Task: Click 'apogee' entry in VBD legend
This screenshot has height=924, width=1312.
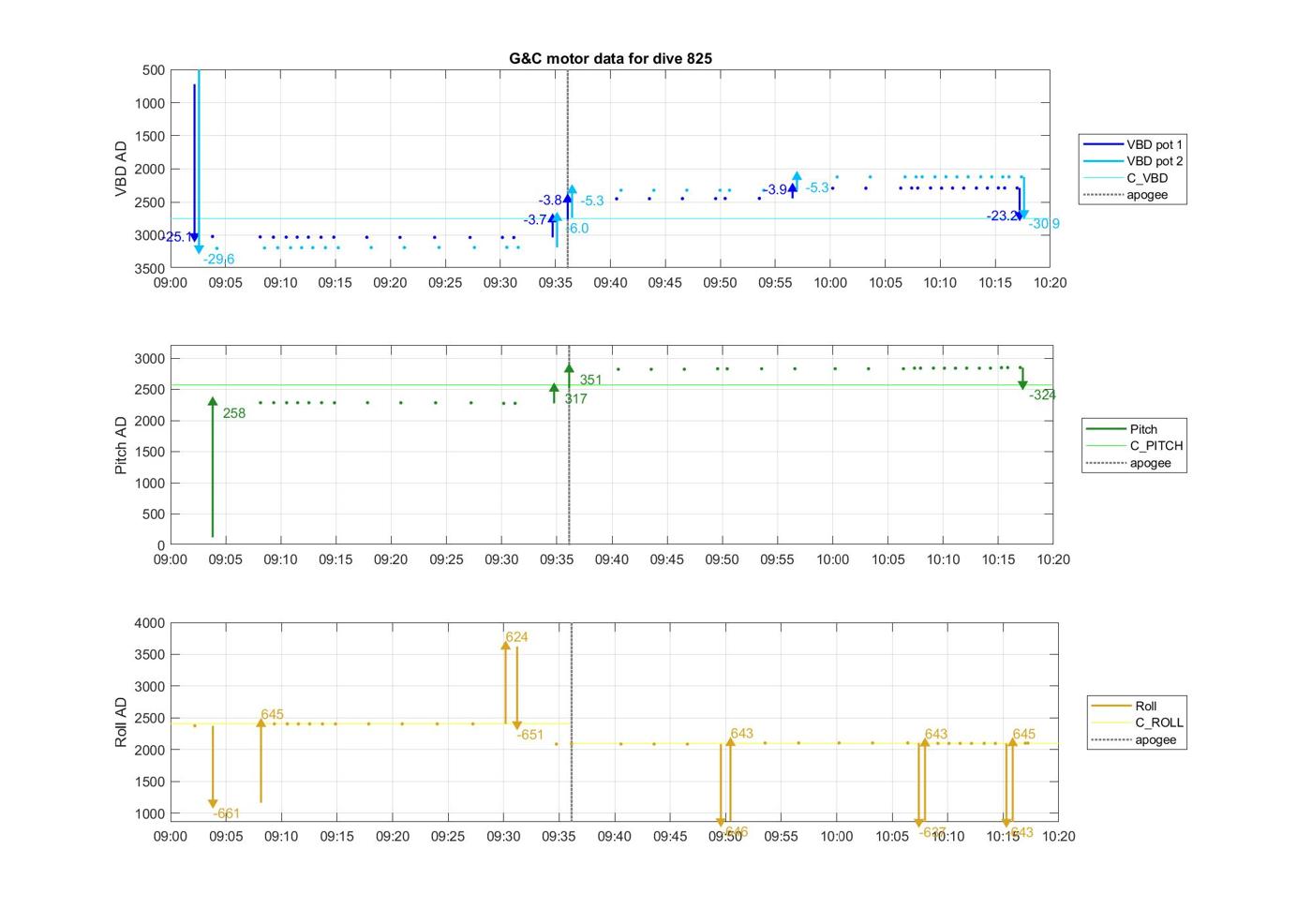Action: pyautogui.click(x=1126, y=195)
